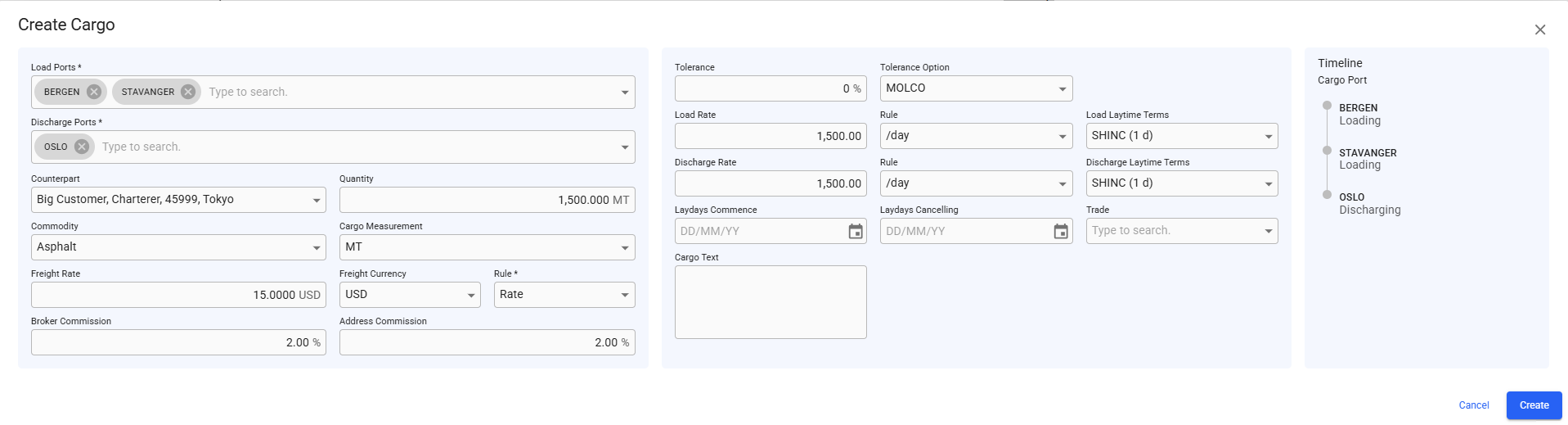The image size is (1568, 425).
Task: Open Laydays Cancelling calendar picker
Action: click(x=1061, y=232)
